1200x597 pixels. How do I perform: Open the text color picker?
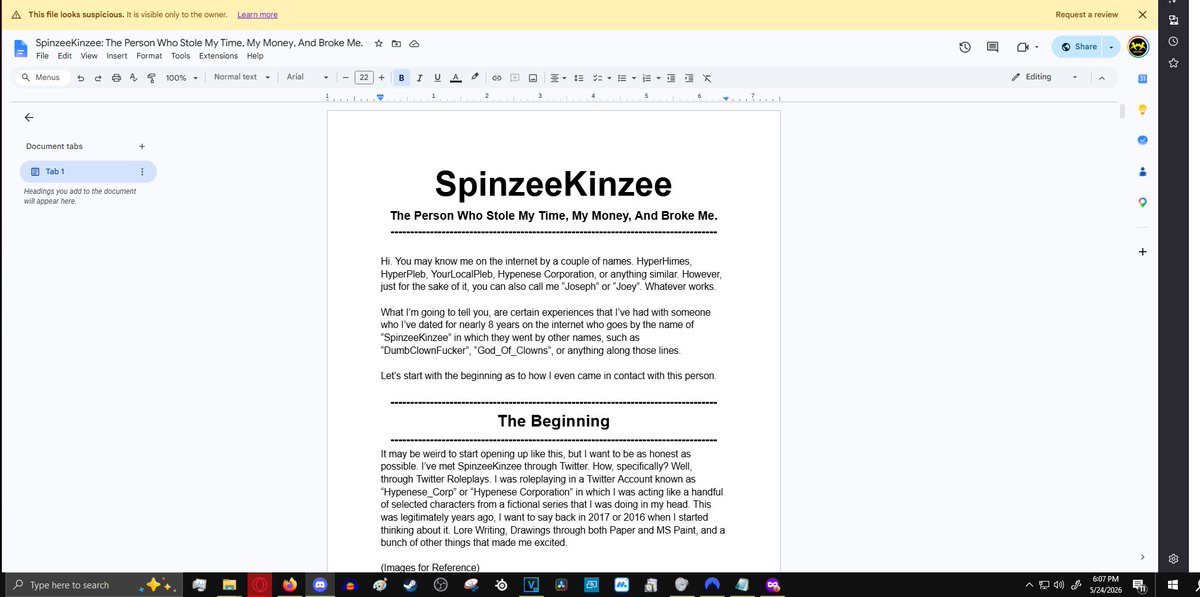(x=455, y=78)
